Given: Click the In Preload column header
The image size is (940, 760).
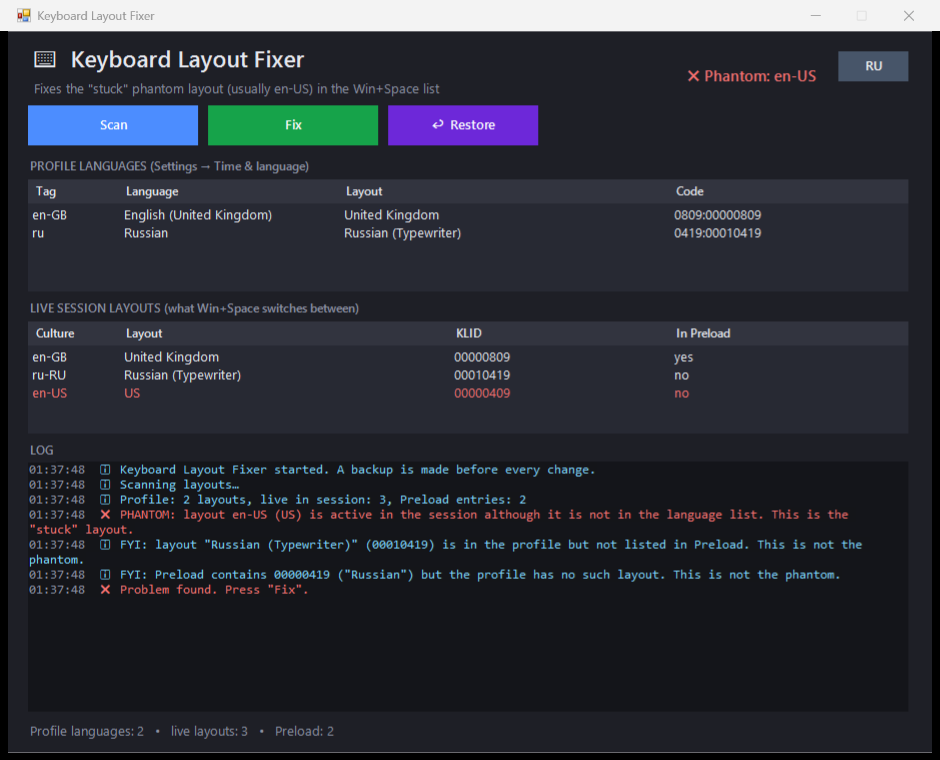Looking at the screenshot, I should [703, 333].
